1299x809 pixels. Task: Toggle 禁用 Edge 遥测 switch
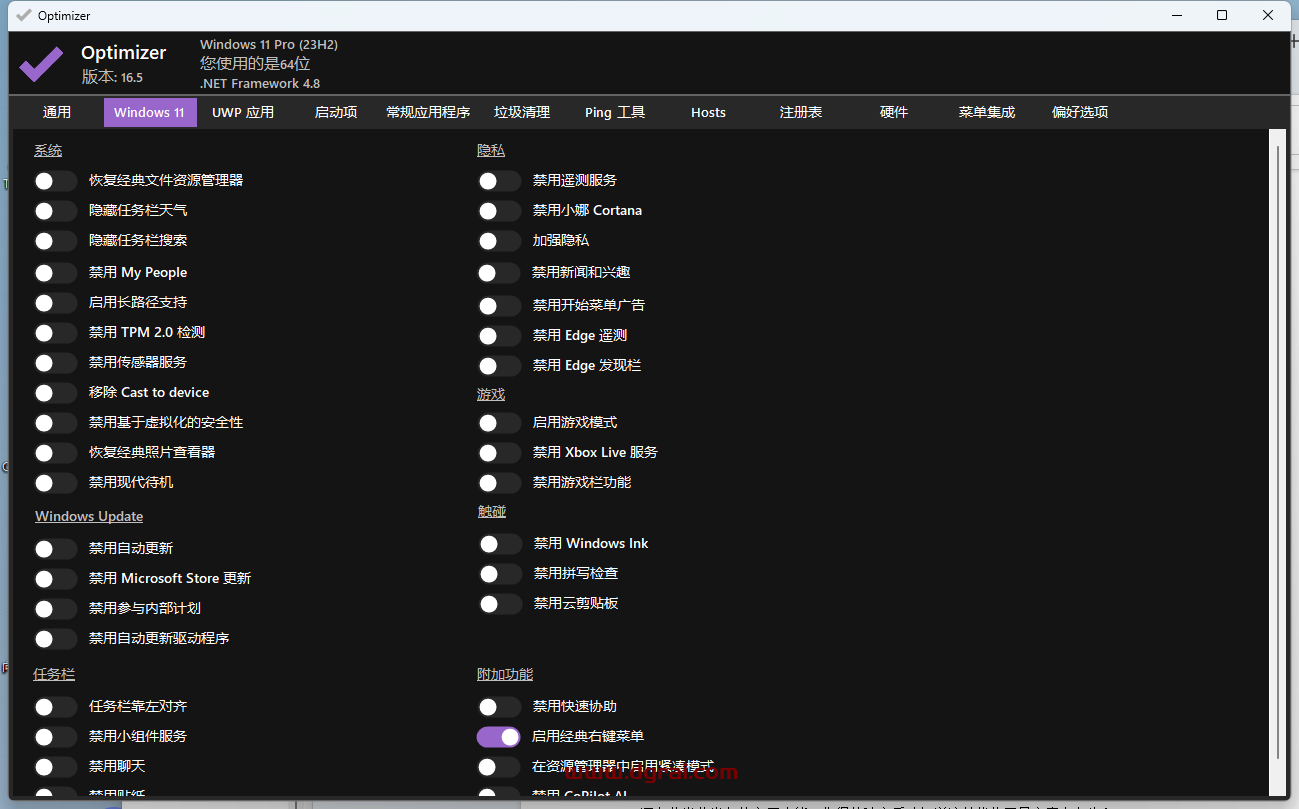[x=499, y=336]
